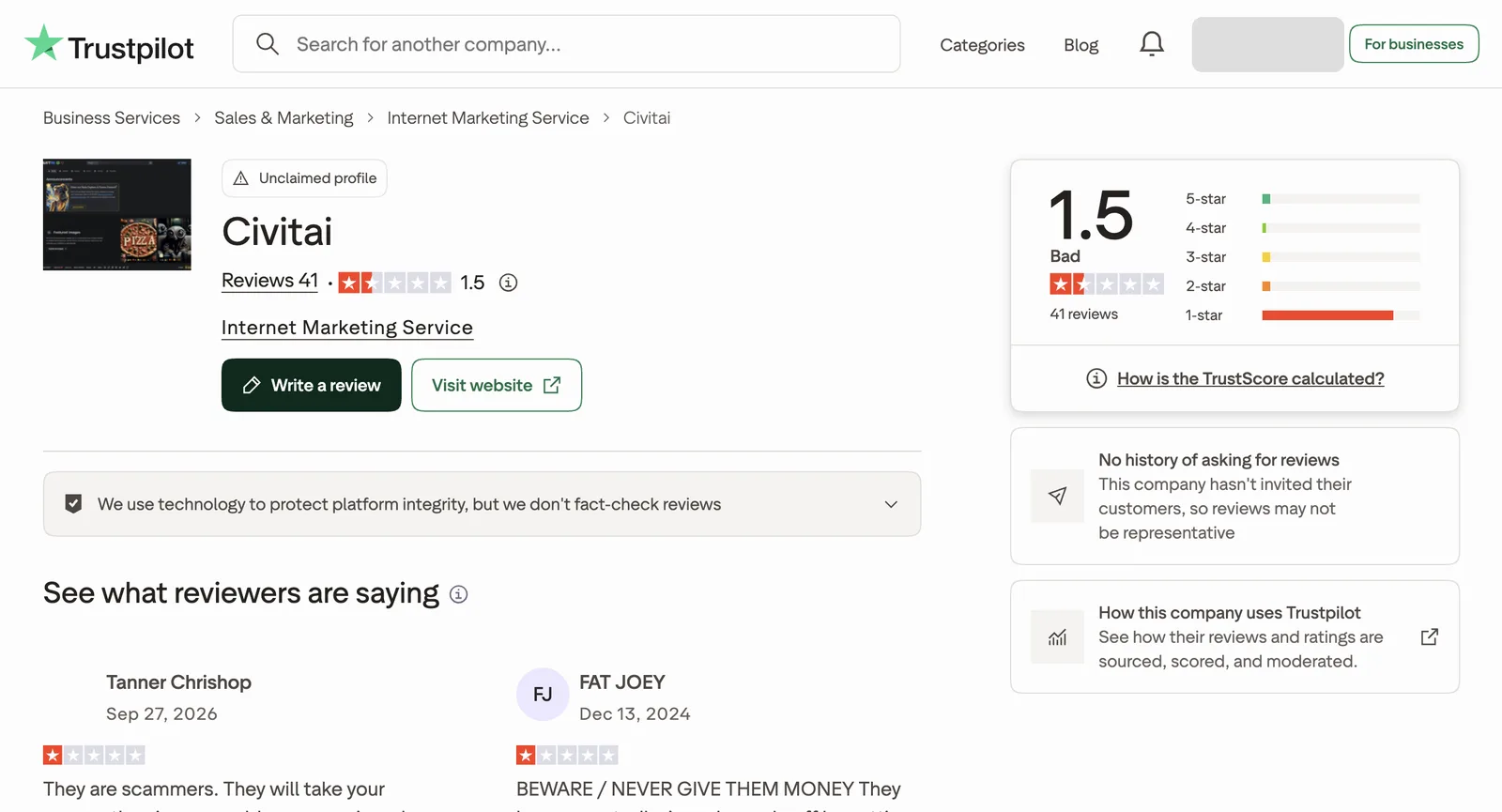Expand the platform integrity notice chevron
Viewport: 1502px width, 812px height.
coord(891,504)
